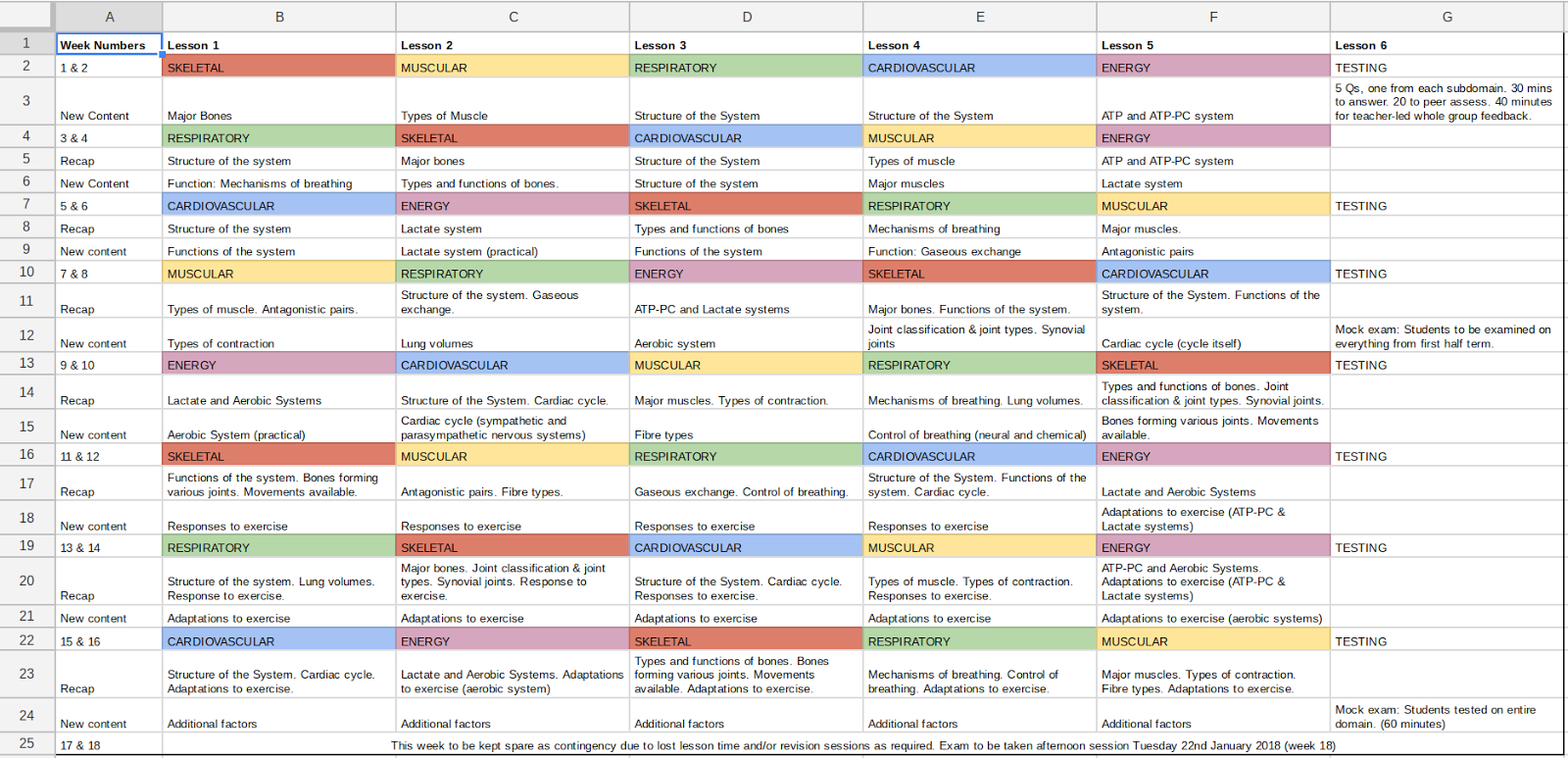Screen dimensions: 1568x758
Task: Select column G header
Action: tap(1446, 17)
